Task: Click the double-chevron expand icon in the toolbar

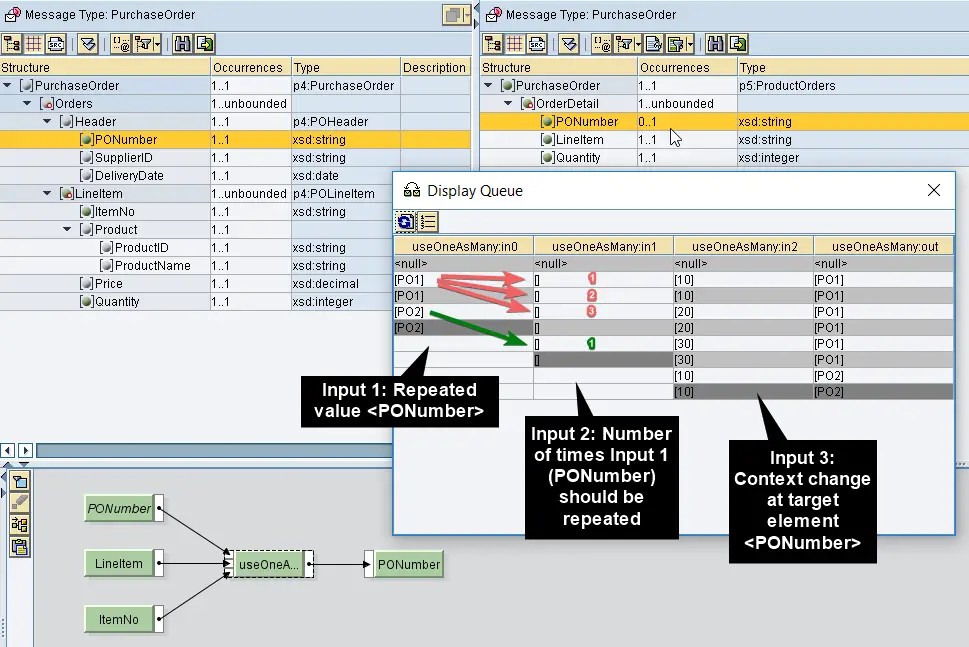Action: (88, 44)
